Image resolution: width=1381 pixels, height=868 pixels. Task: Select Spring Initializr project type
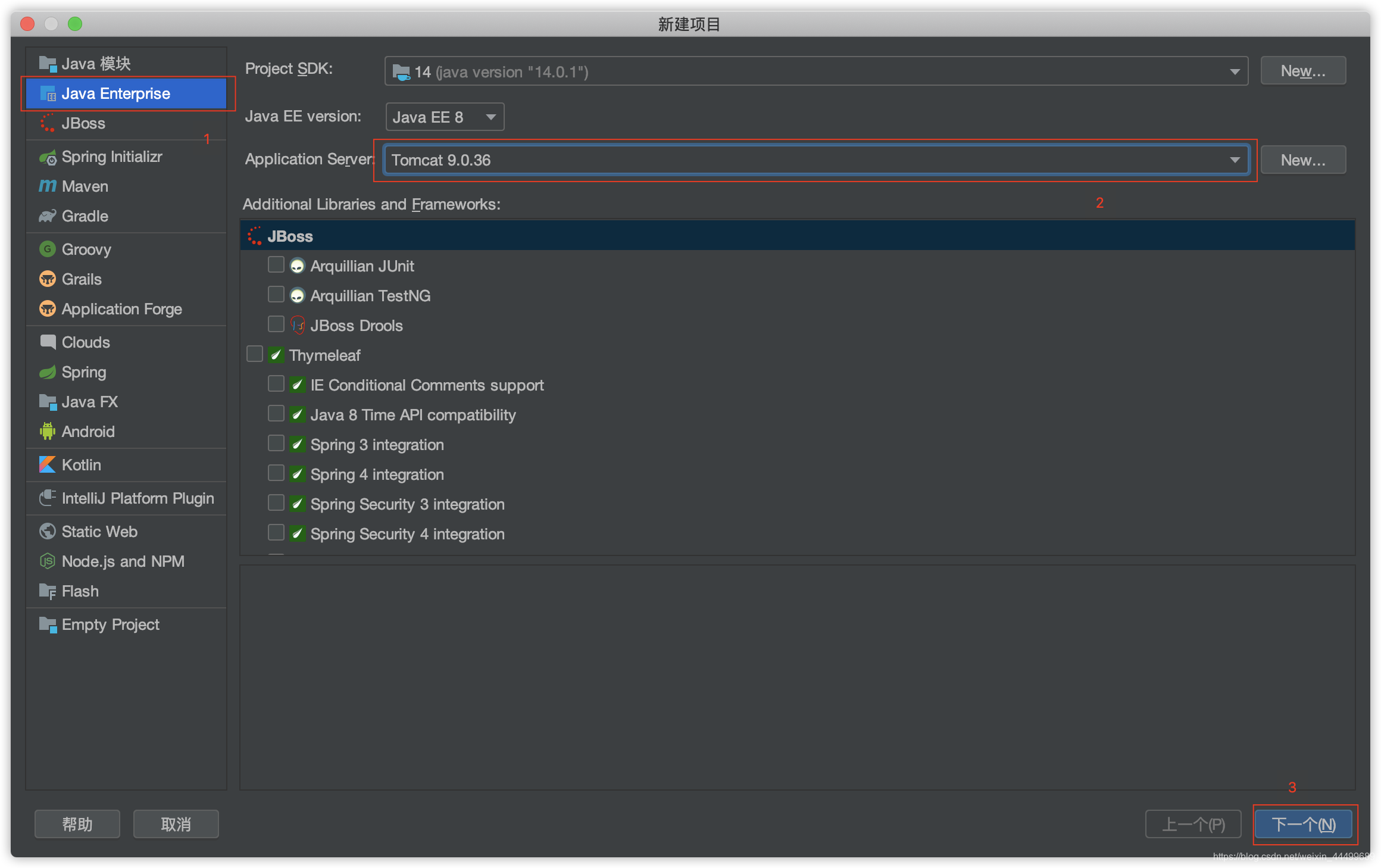point(127,157)
